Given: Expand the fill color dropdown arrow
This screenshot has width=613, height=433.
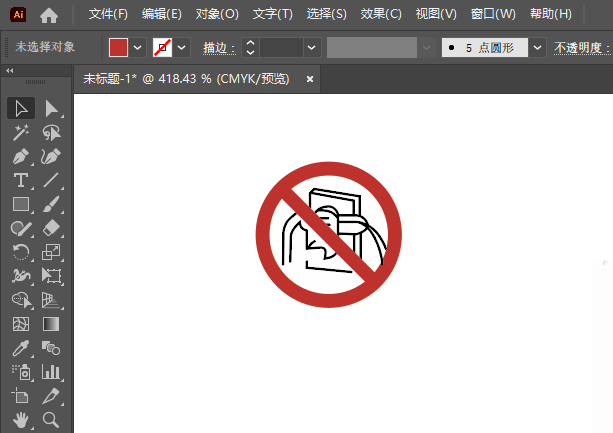Looking at the screenshot, I should click(138, 48).
